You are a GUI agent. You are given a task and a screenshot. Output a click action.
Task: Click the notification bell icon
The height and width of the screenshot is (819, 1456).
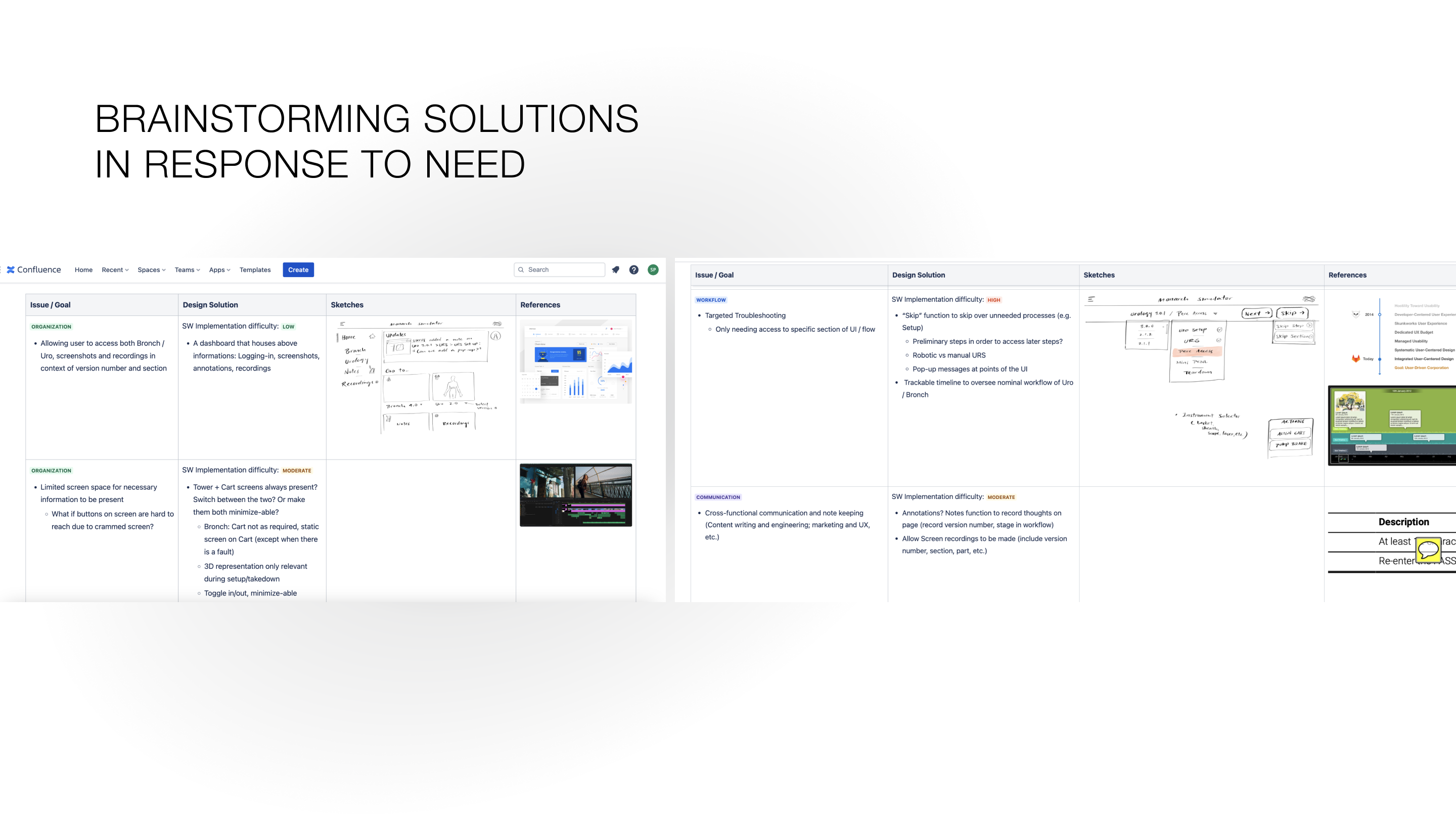616,269
